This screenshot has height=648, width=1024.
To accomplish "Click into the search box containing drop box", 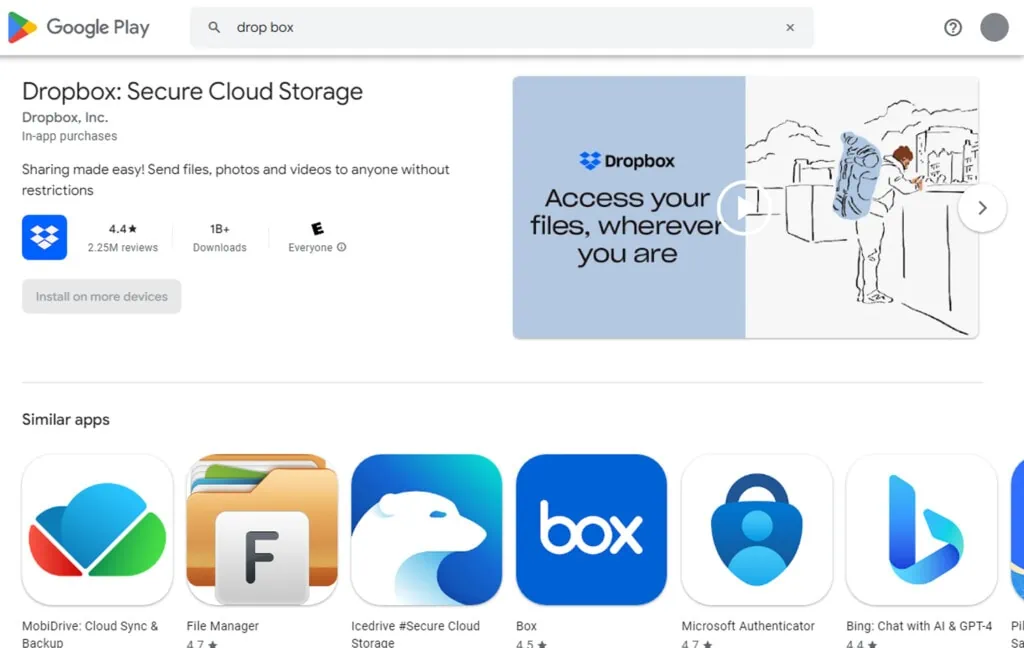I will coord(502,27).
